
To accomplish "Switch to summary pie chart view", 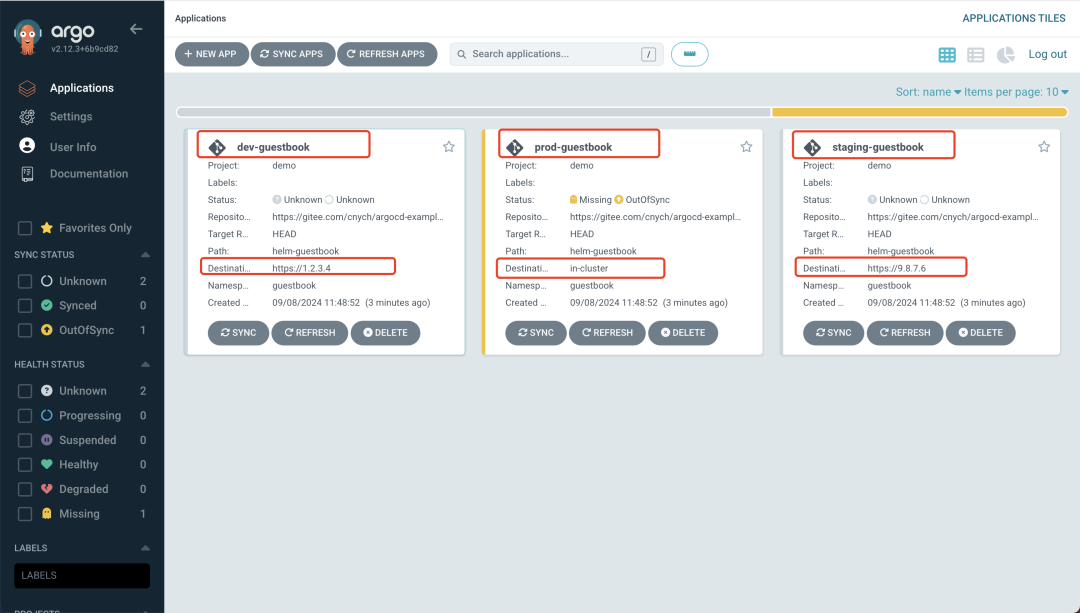I will click(x=1006, y=55).
